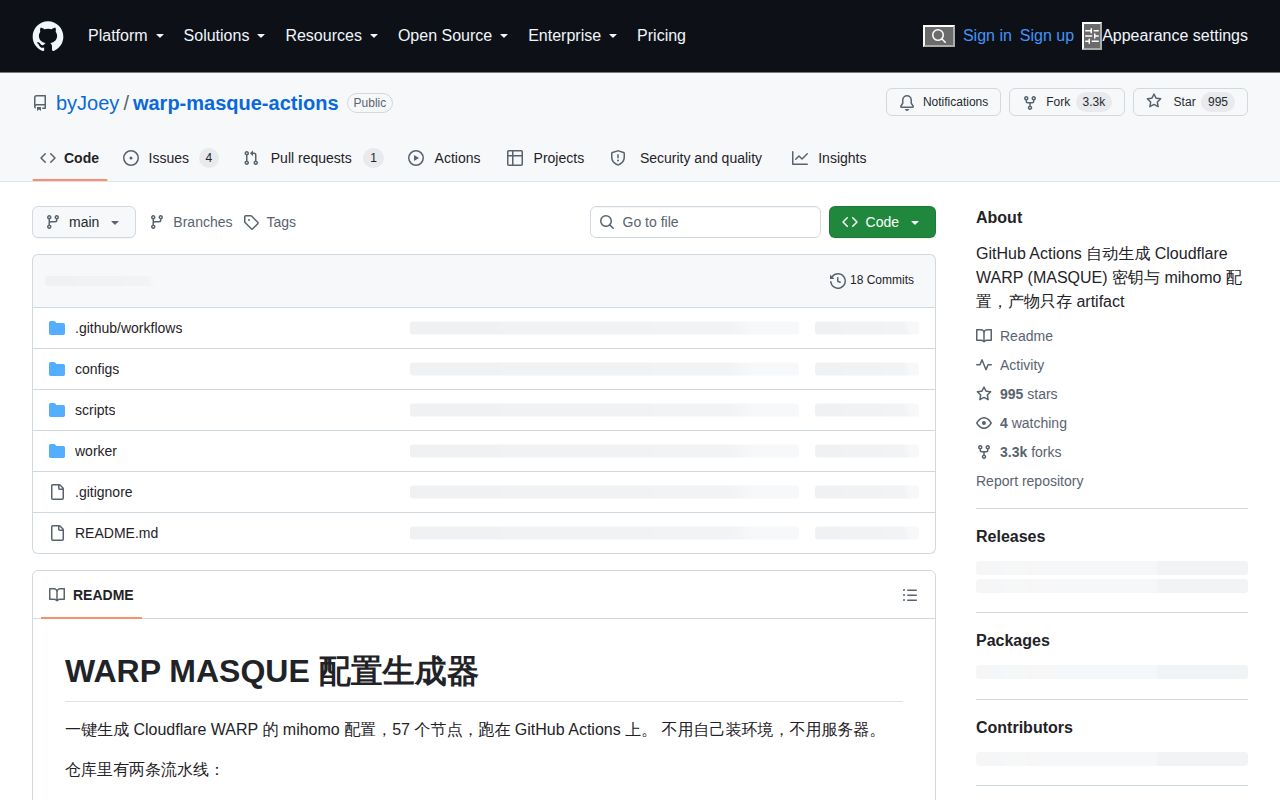The image size is (1280, 800).
Task: Open the configs folder
Action: [x=97, y=369]
